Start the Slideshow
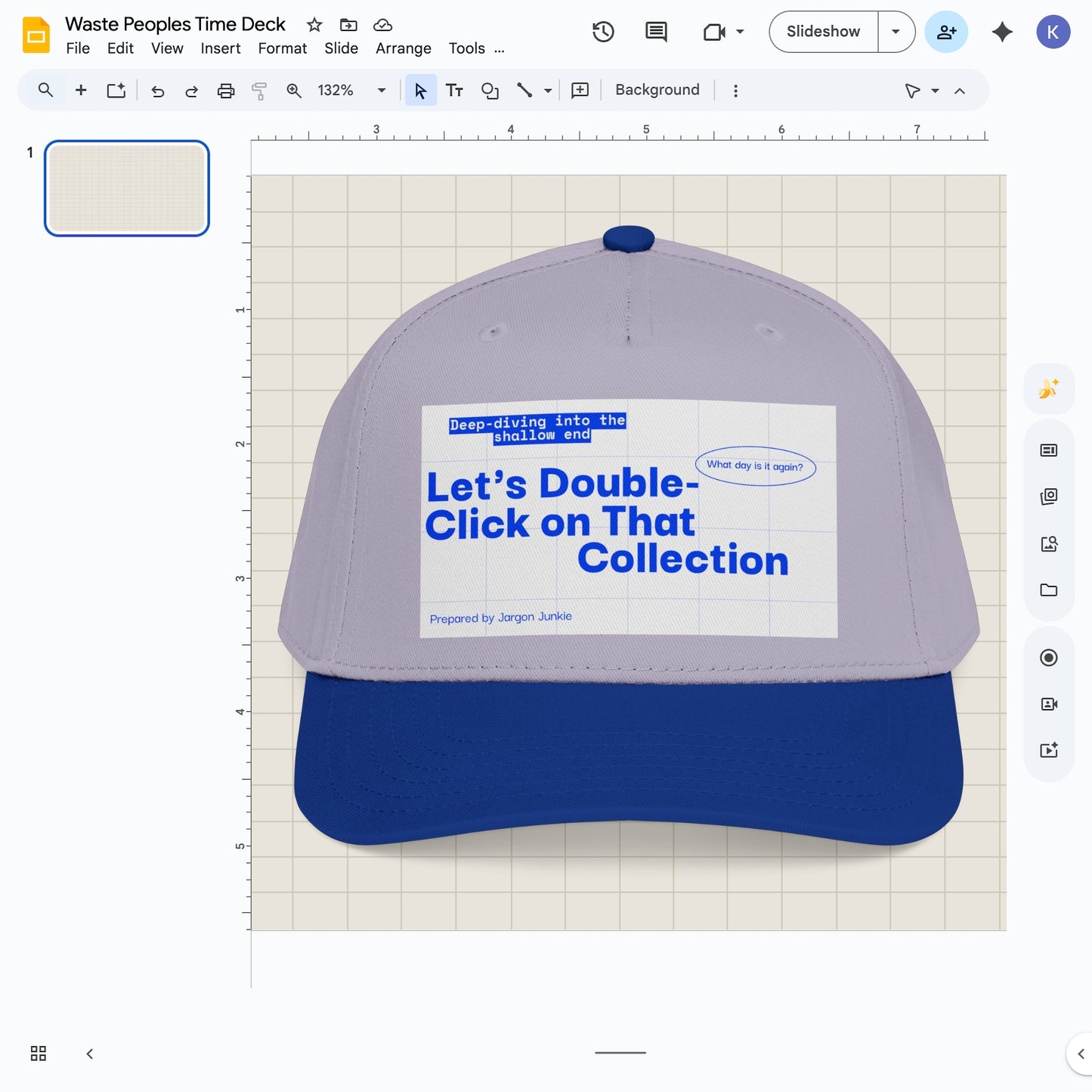The width and height of the screenshot is (1092, 1092). tap(823, 32)
